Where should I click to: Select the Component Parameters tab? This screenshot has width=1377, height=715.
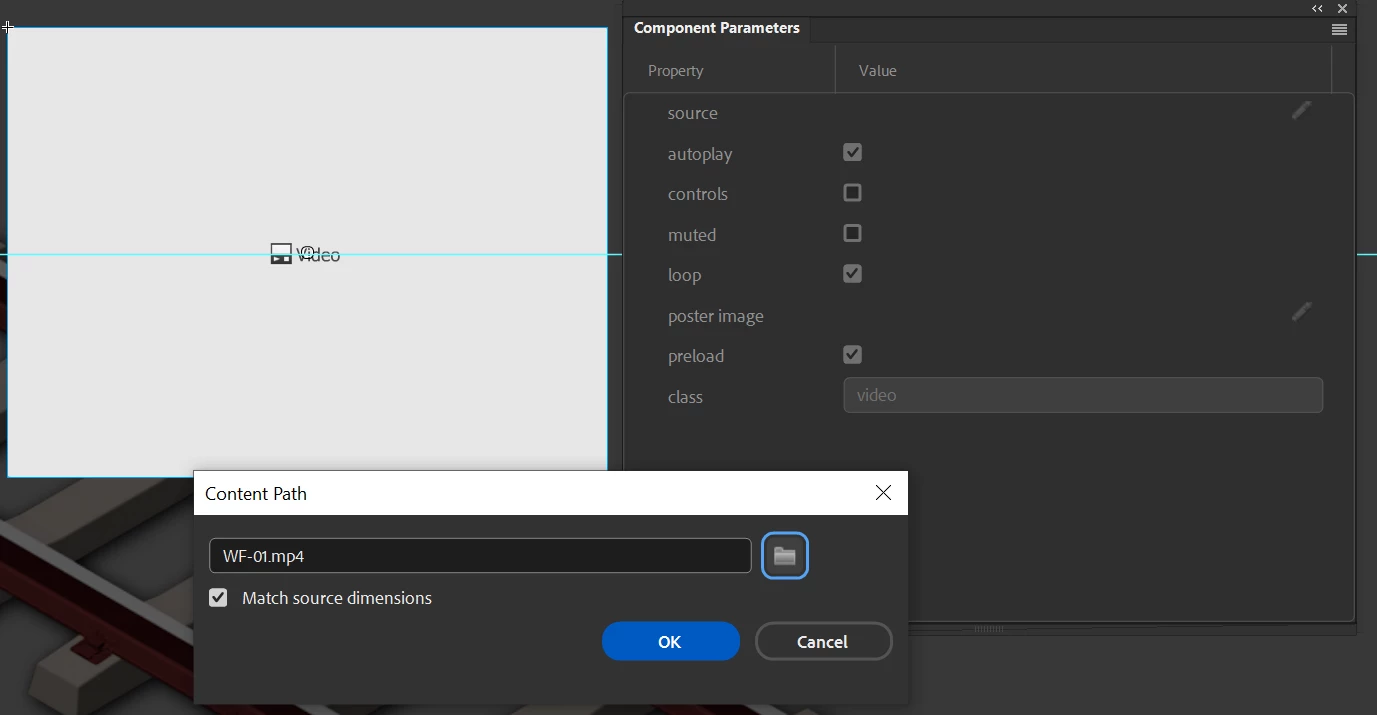[x=717, y=28]
